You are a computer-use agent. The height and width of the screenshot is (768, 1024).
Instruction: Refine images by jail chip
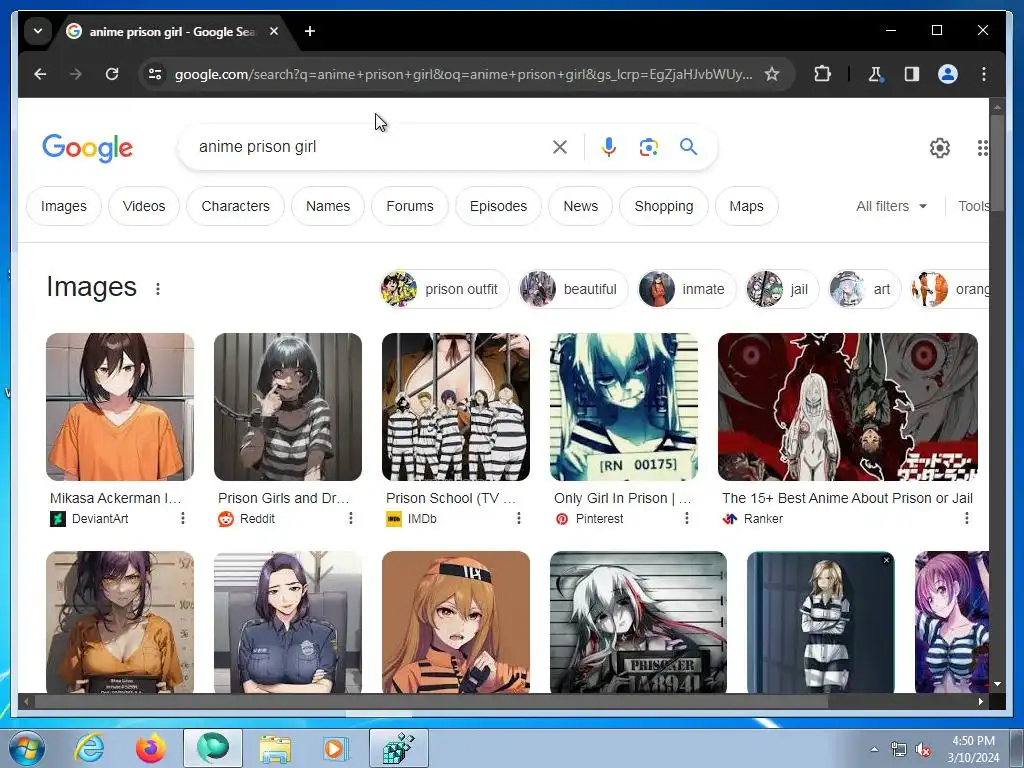[782, 289]
